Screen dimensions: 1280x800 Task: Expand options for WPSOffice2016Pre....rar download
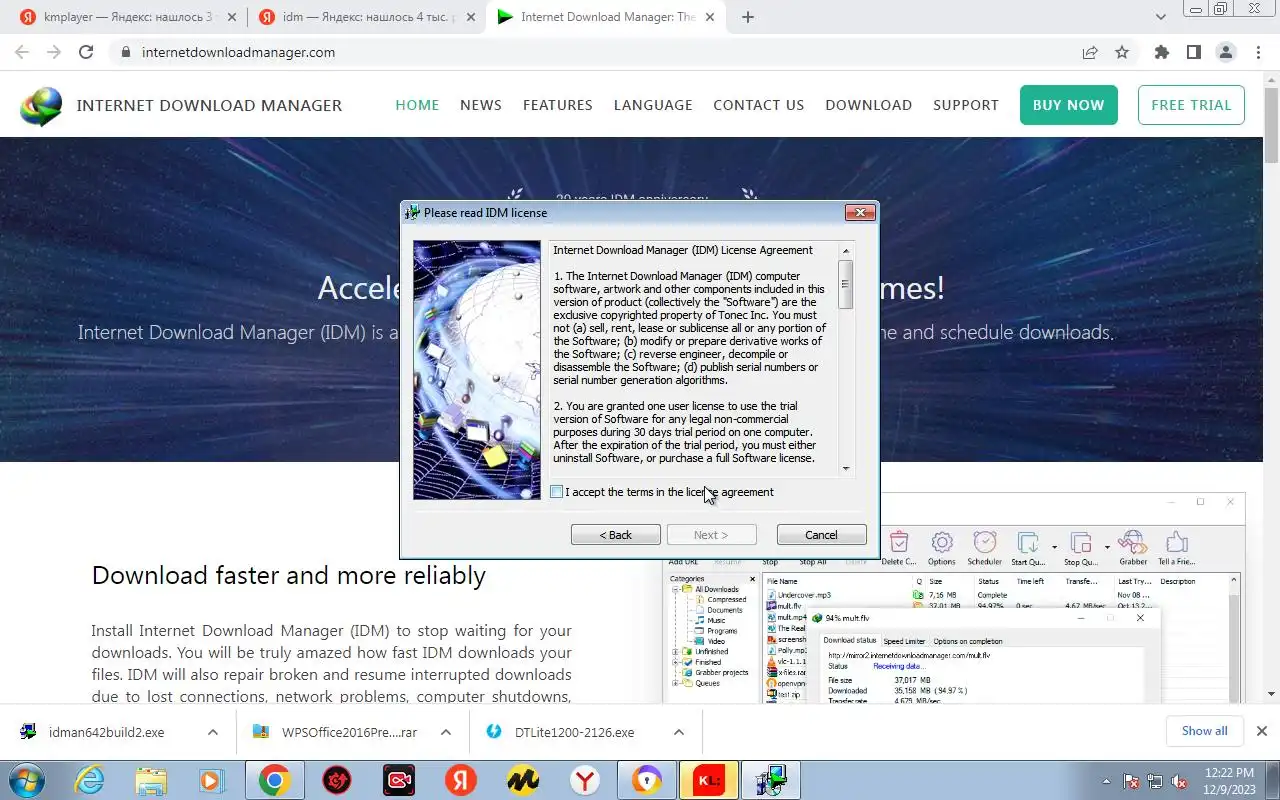coord(446,732)
